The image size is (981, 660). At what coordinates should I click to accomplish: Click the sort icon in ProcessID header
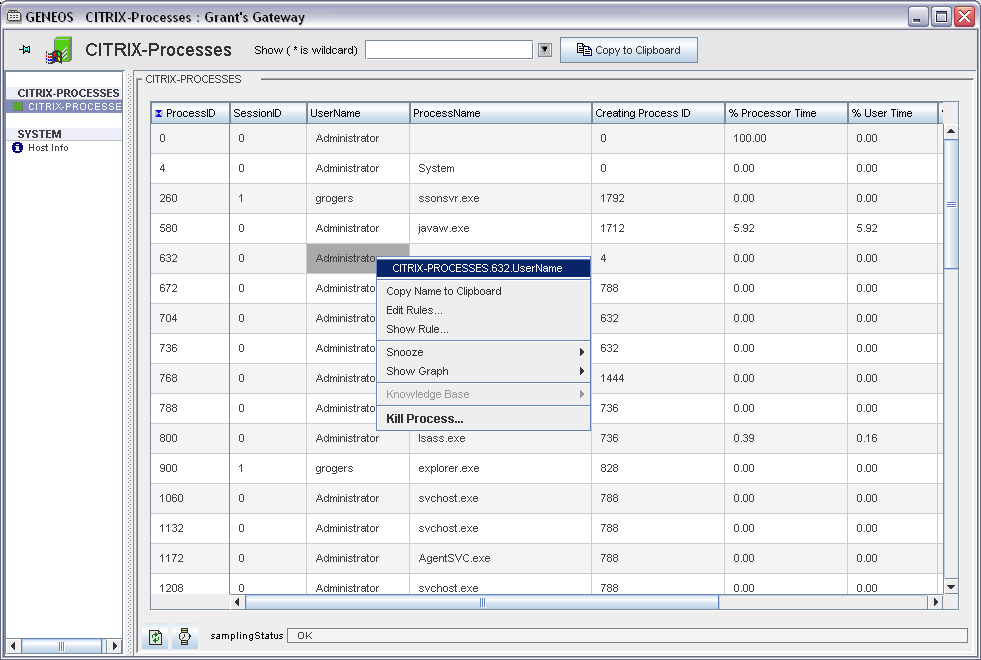[159, 114]
